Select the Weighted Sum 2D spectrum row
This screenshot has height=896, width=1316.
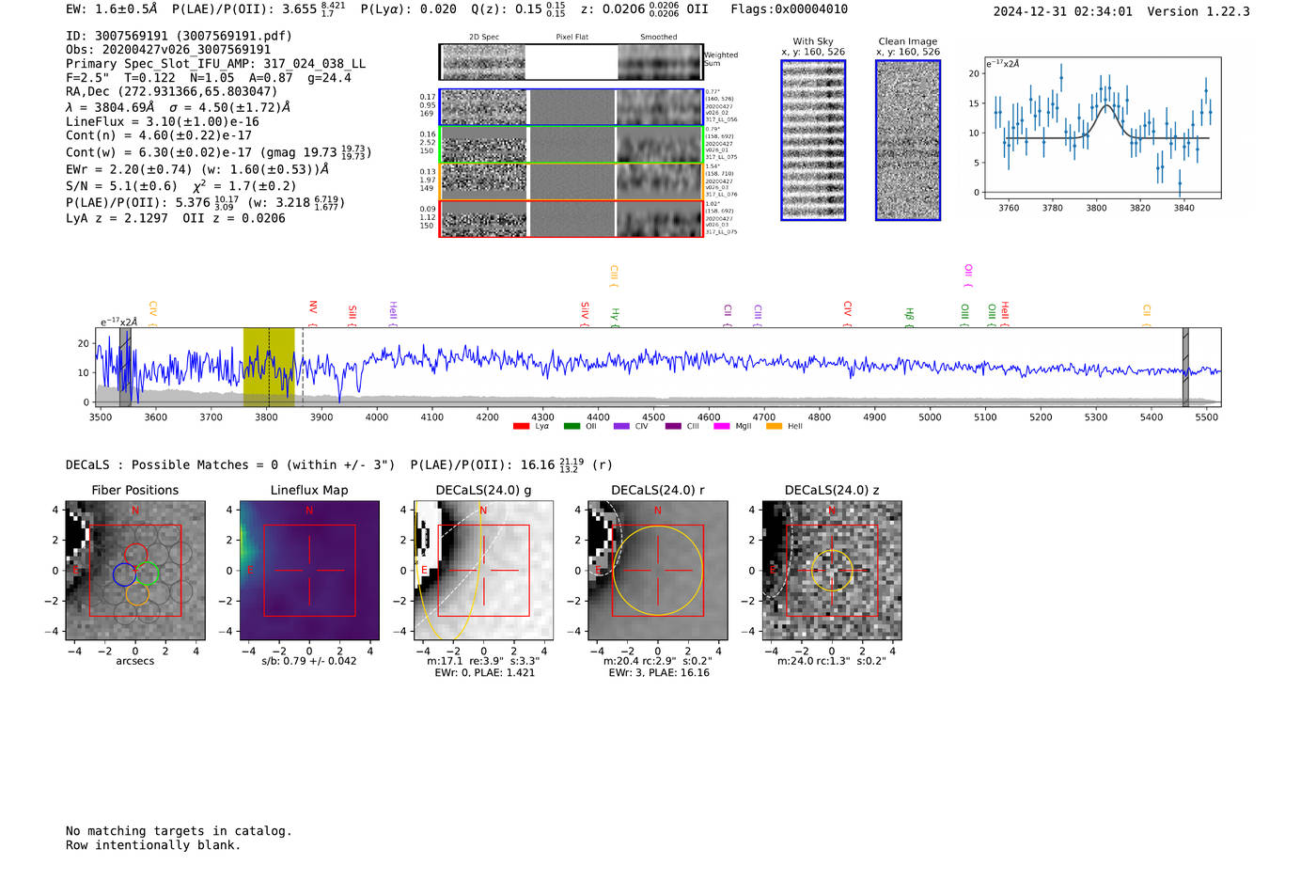571,62
